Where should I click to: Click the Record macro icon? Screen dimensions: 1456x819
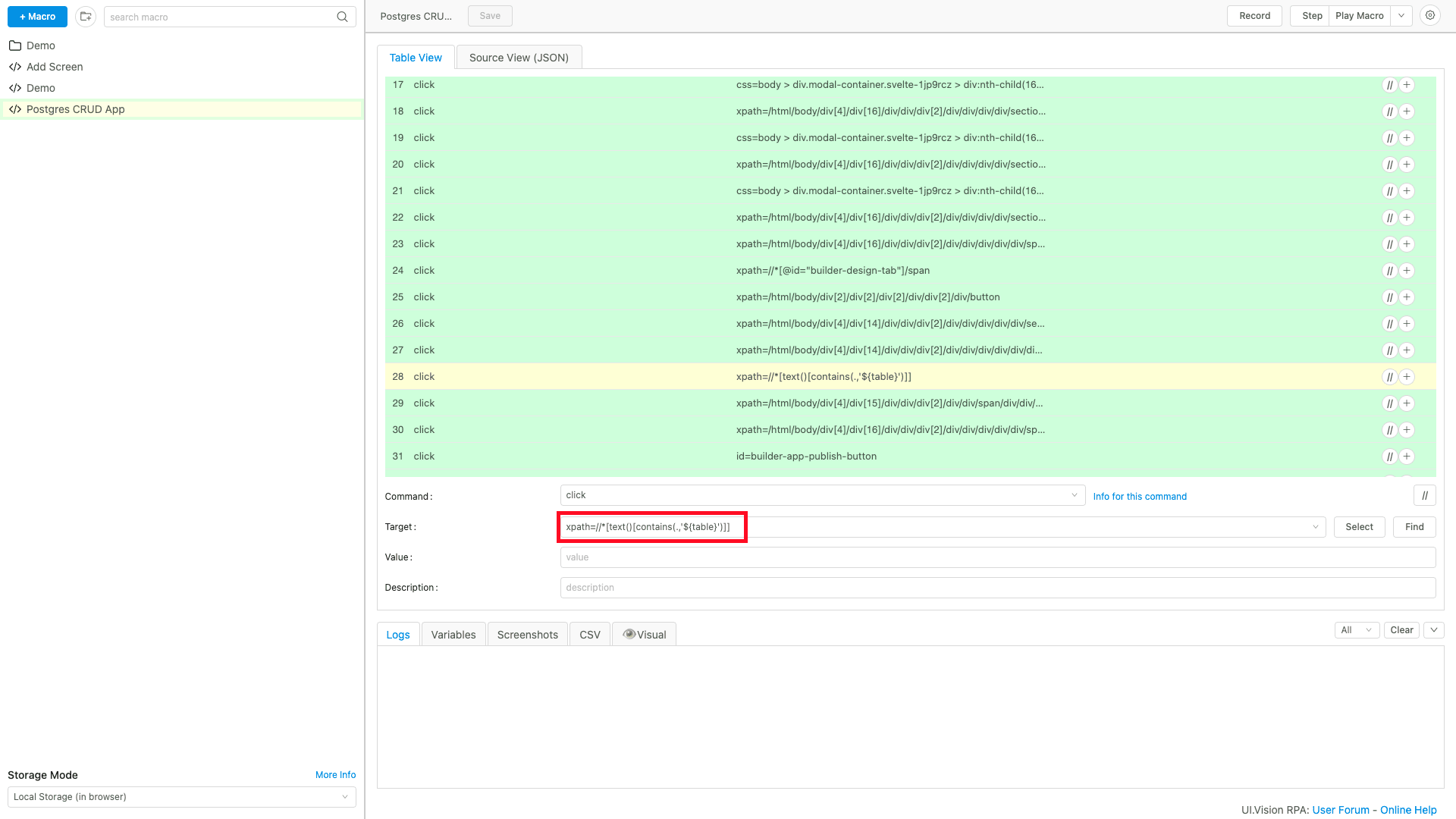pos(1254,15)
